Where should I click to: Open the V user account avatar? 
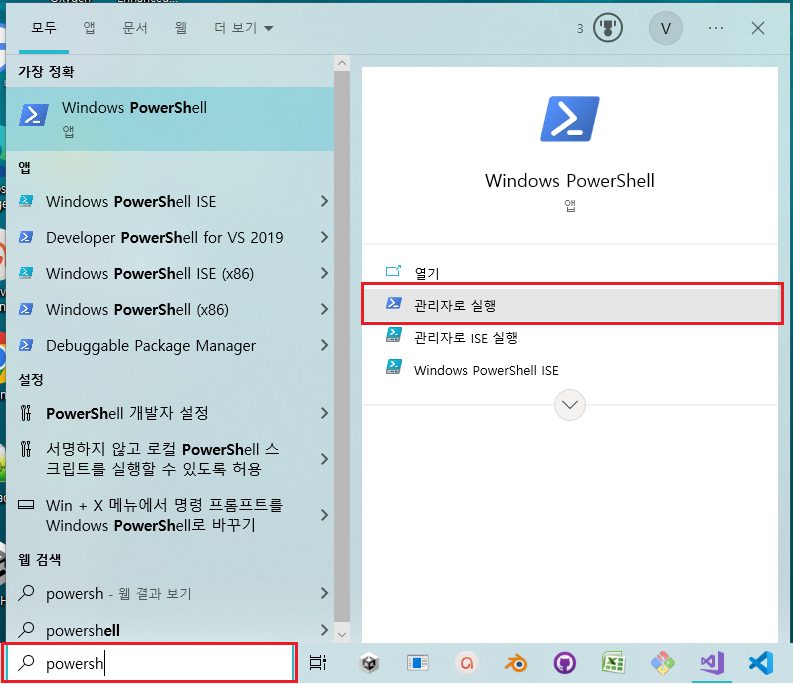[x=666, y=28]
